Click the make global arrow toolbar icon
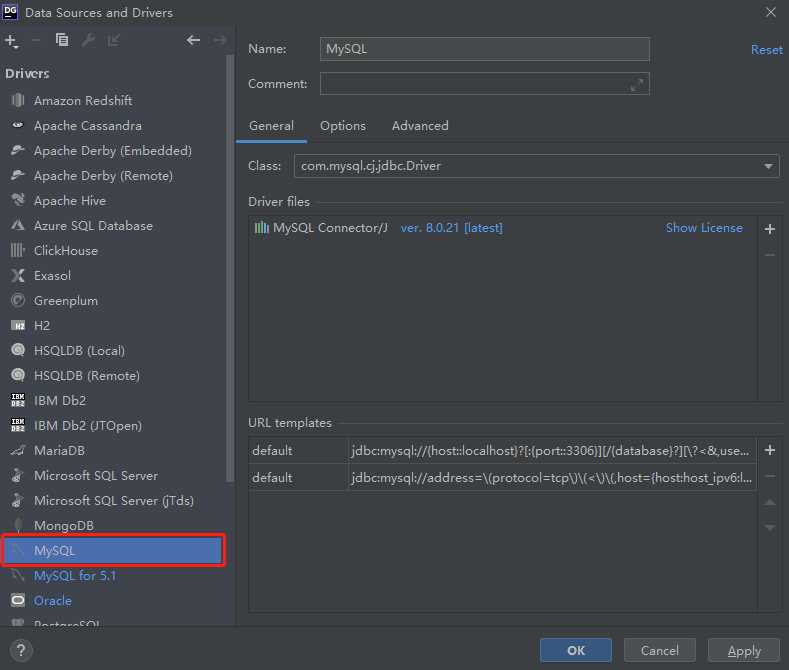The height and width of the screenshot is (670, 789). tap(113, 40)
